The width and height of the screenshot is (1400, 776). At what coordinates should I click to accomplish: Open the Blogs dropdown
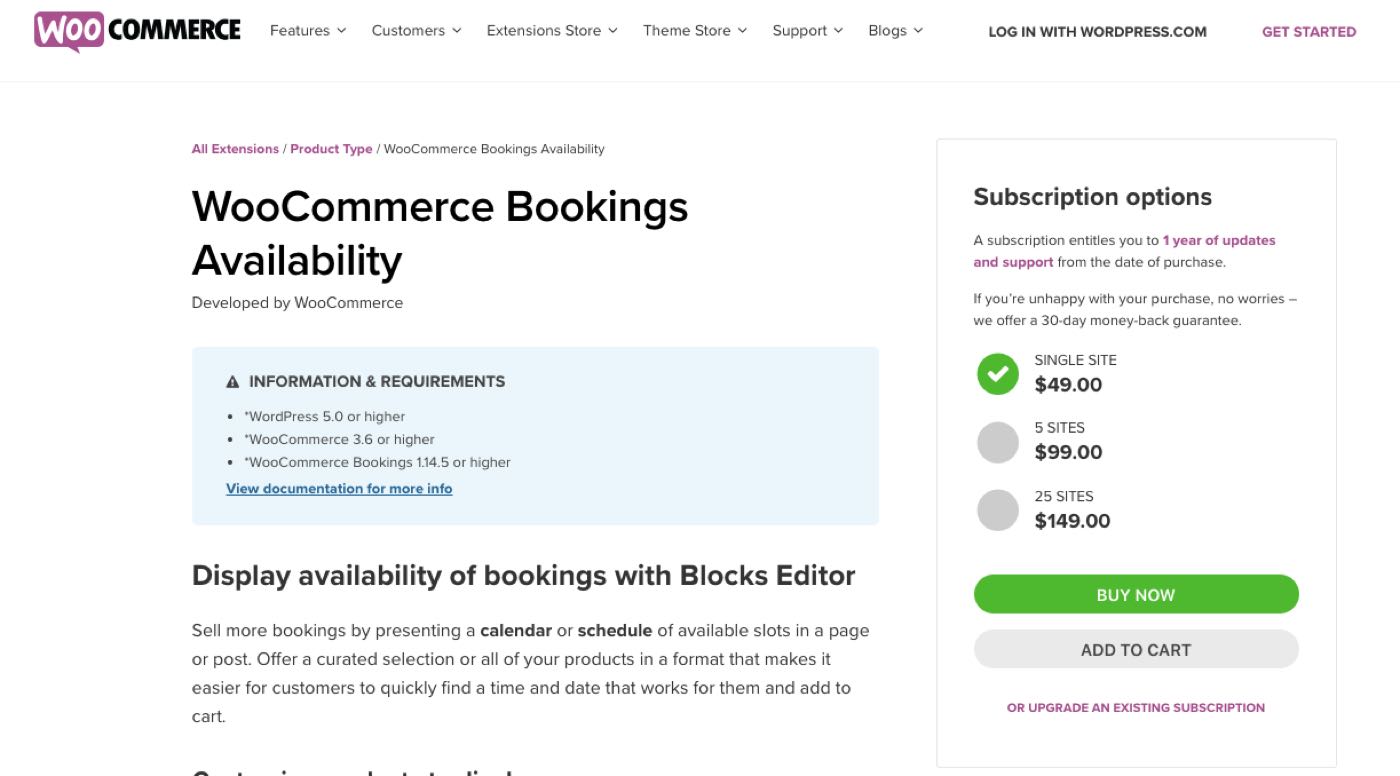[895, 31]
